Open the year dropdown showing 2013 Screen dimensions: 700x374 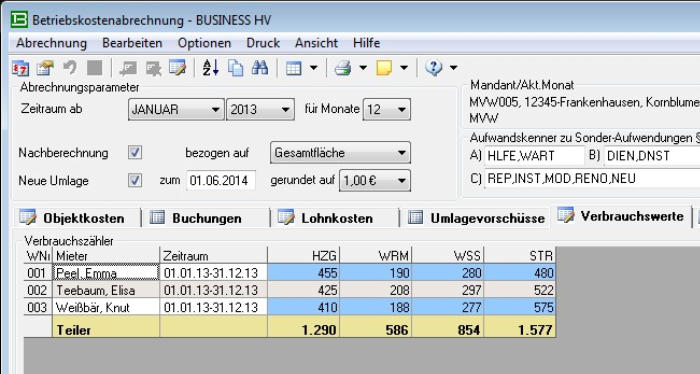point(260,110)
